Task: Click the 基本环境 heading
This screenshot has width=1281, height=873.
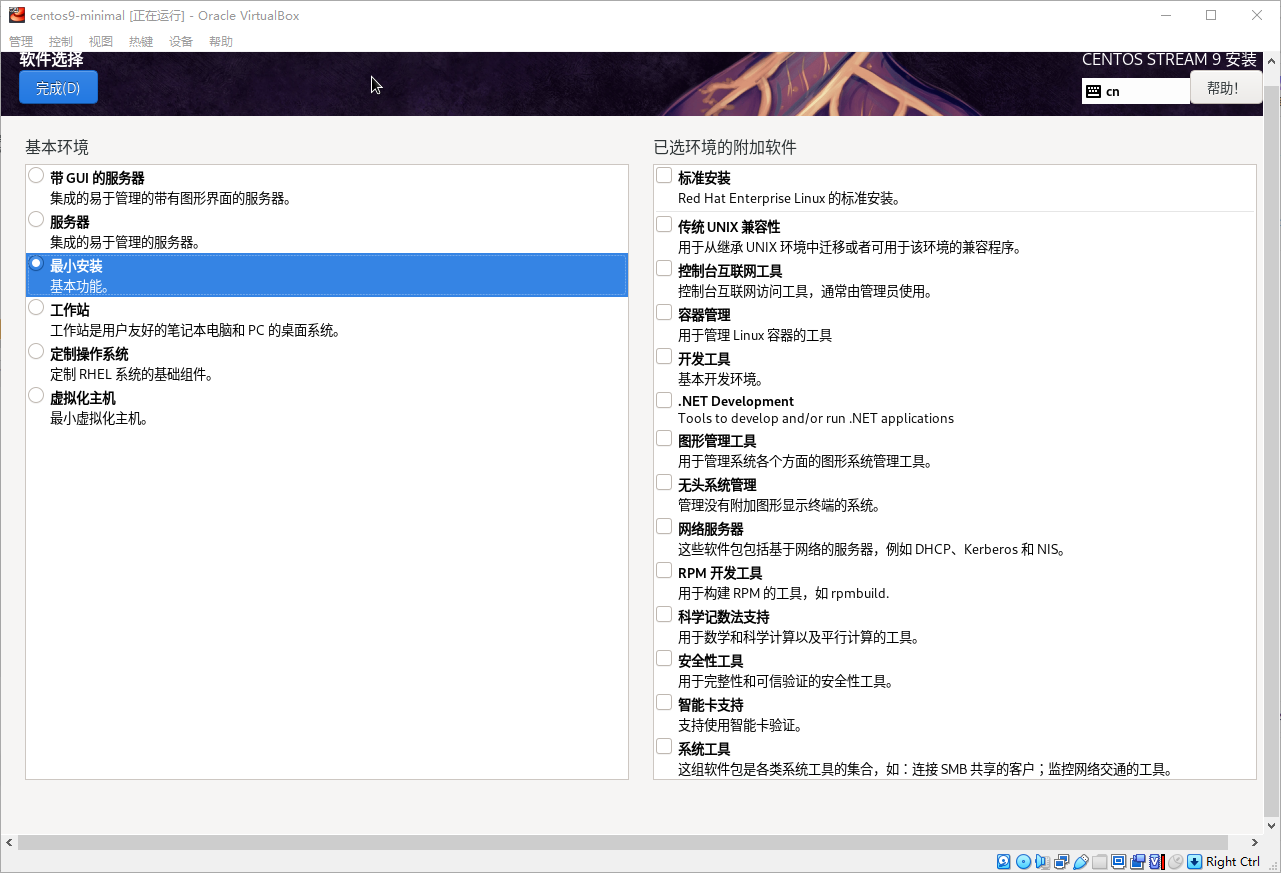Action: coord(57,147)
